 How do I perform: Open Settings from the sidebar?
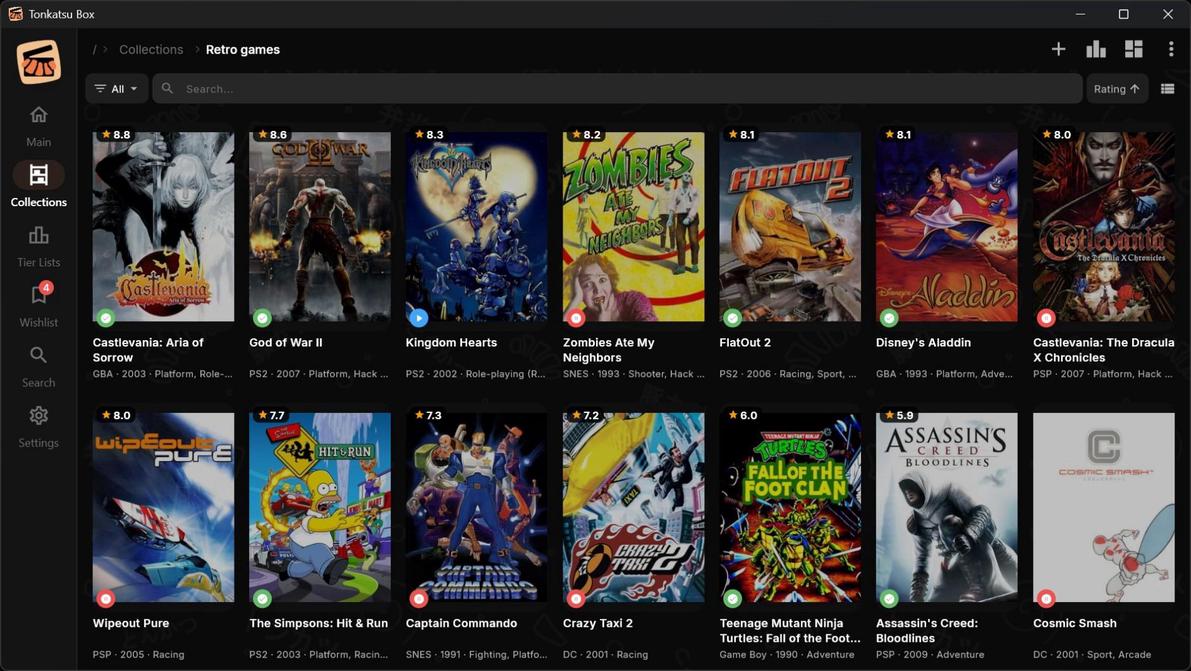(39, 425)
